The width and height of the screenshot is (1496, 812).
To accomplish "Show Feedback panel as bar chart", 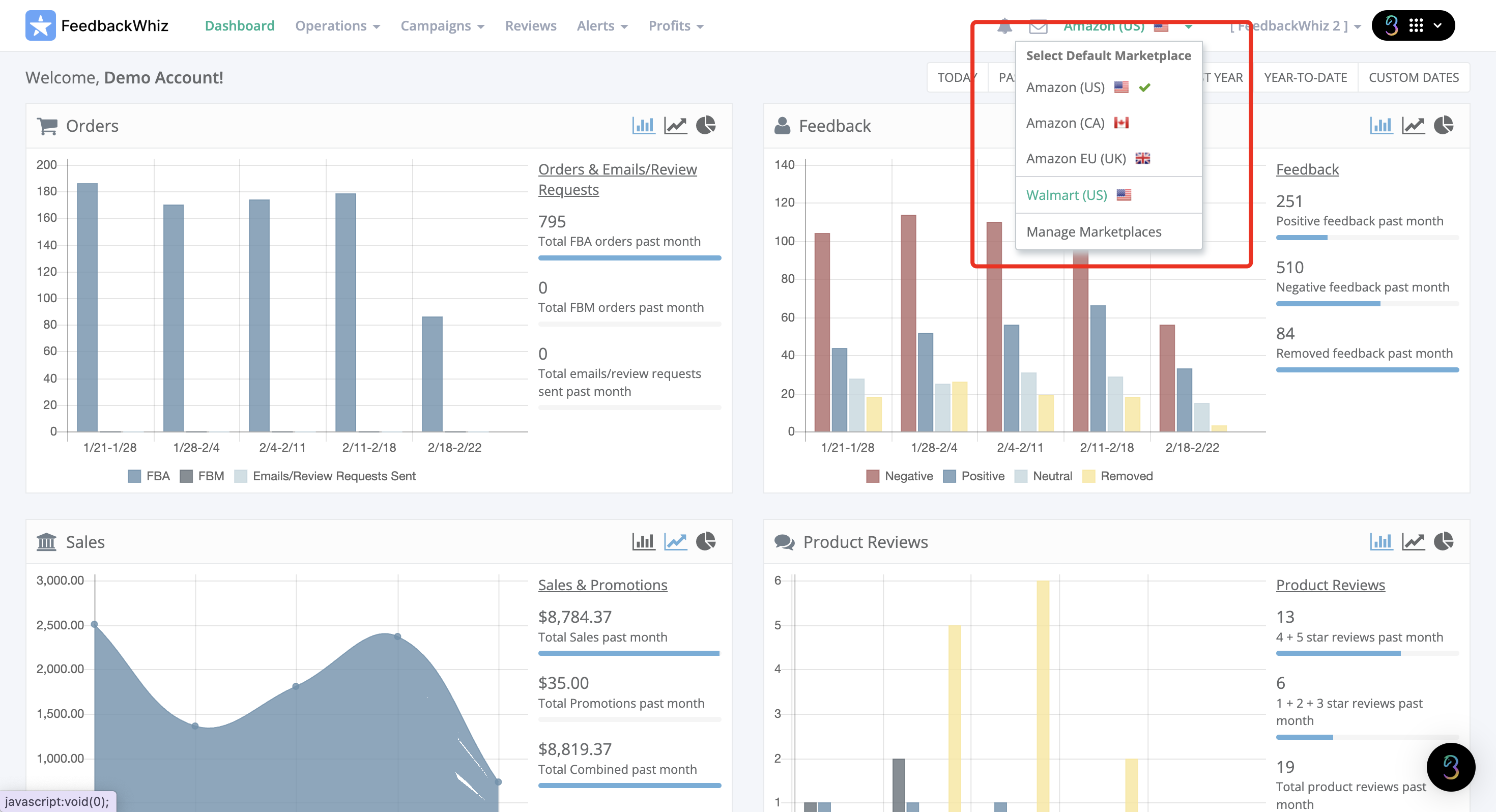I will pyautogui.click(x=1381, y=126).
